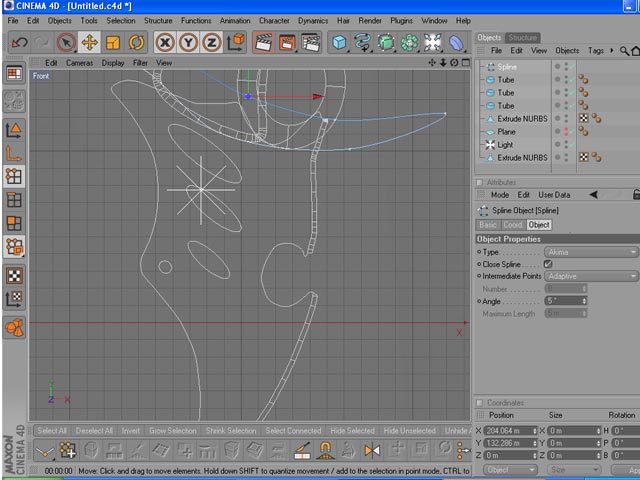Render in Picture Viewer
Viewport: 640px width, 480px height.
coord(287,42)
